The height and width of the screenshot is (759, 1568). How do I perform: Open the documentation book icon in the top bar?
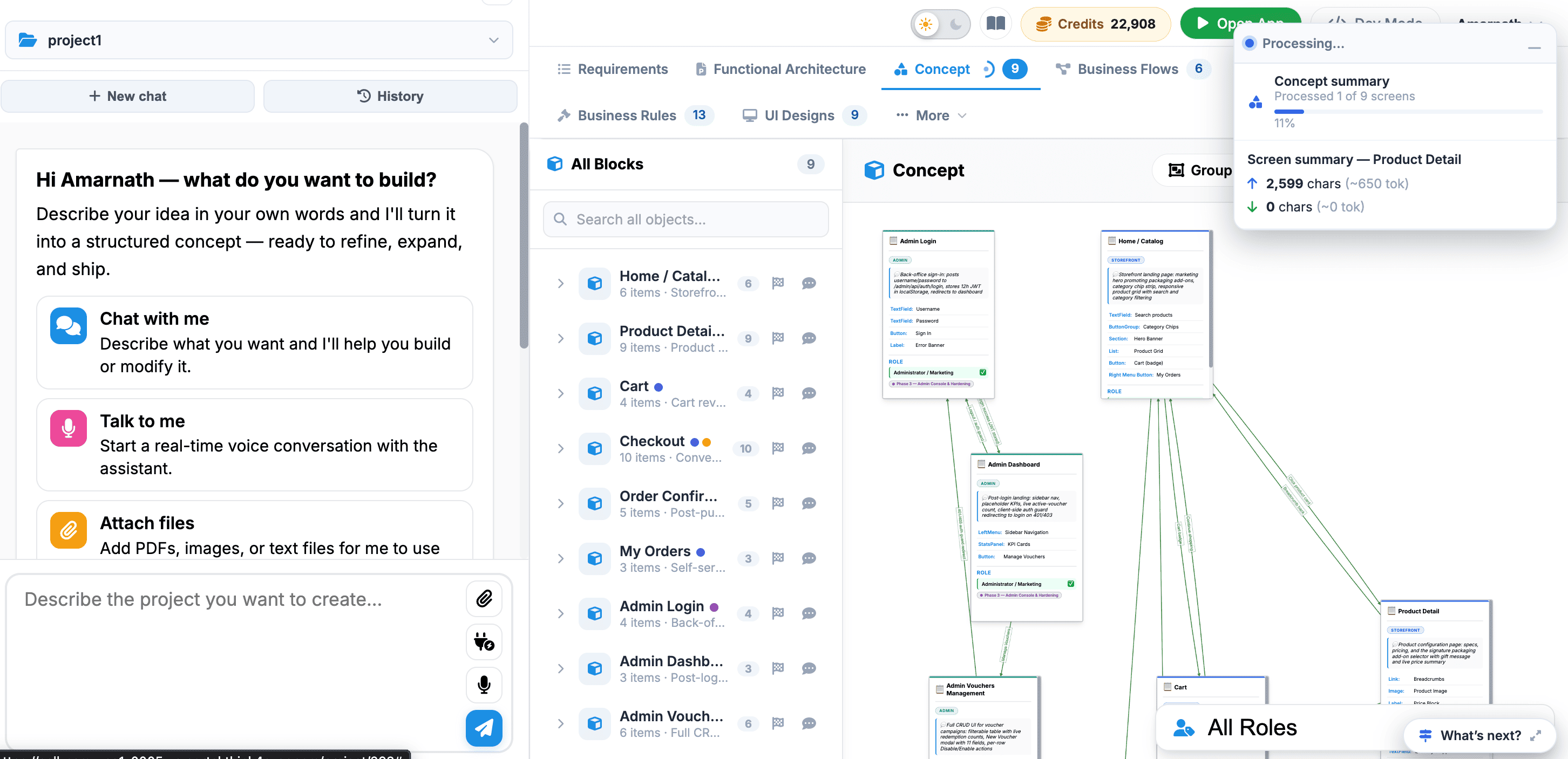pos(995,24)
